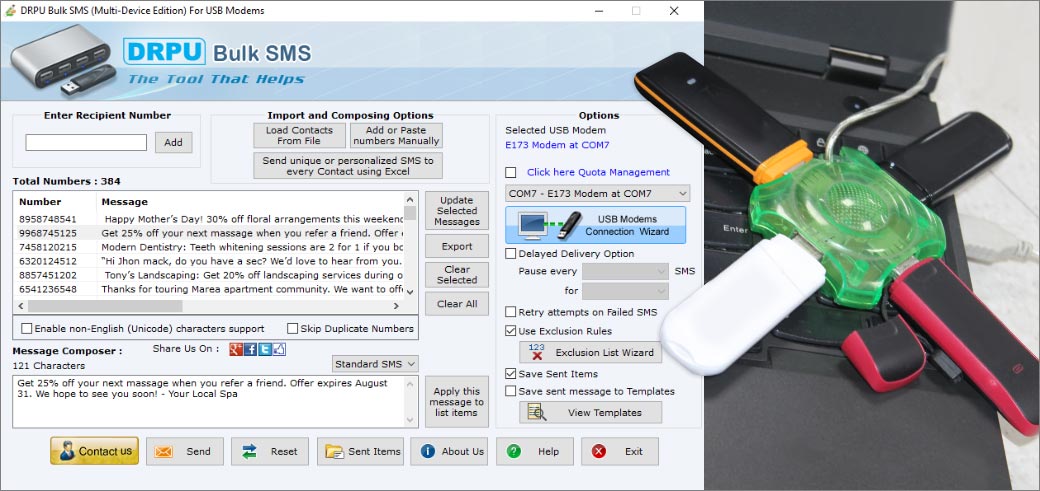1040x491 pixels.
Task: Share on Facebook icon
Action: (250, 349)
